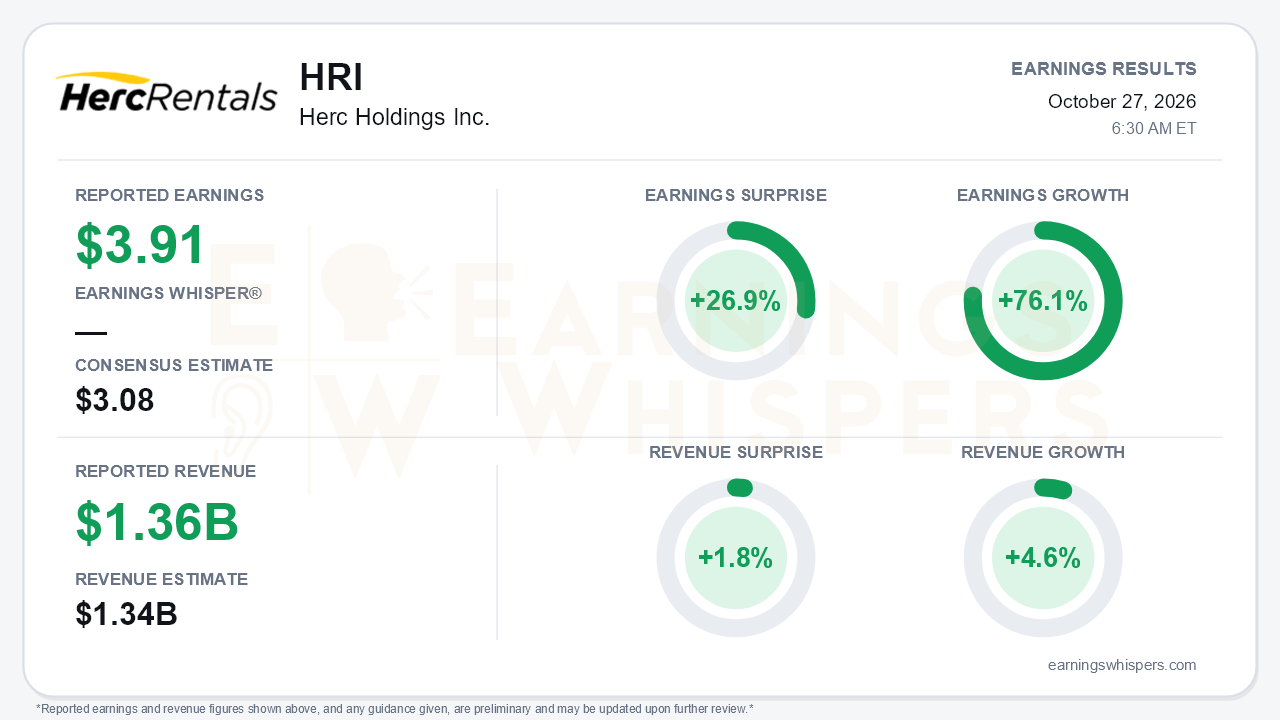This screenshot has height=720, width=1280.
Task: Click the preliminary figures disclaimer footnote
Action: click(x=395, y=709)
